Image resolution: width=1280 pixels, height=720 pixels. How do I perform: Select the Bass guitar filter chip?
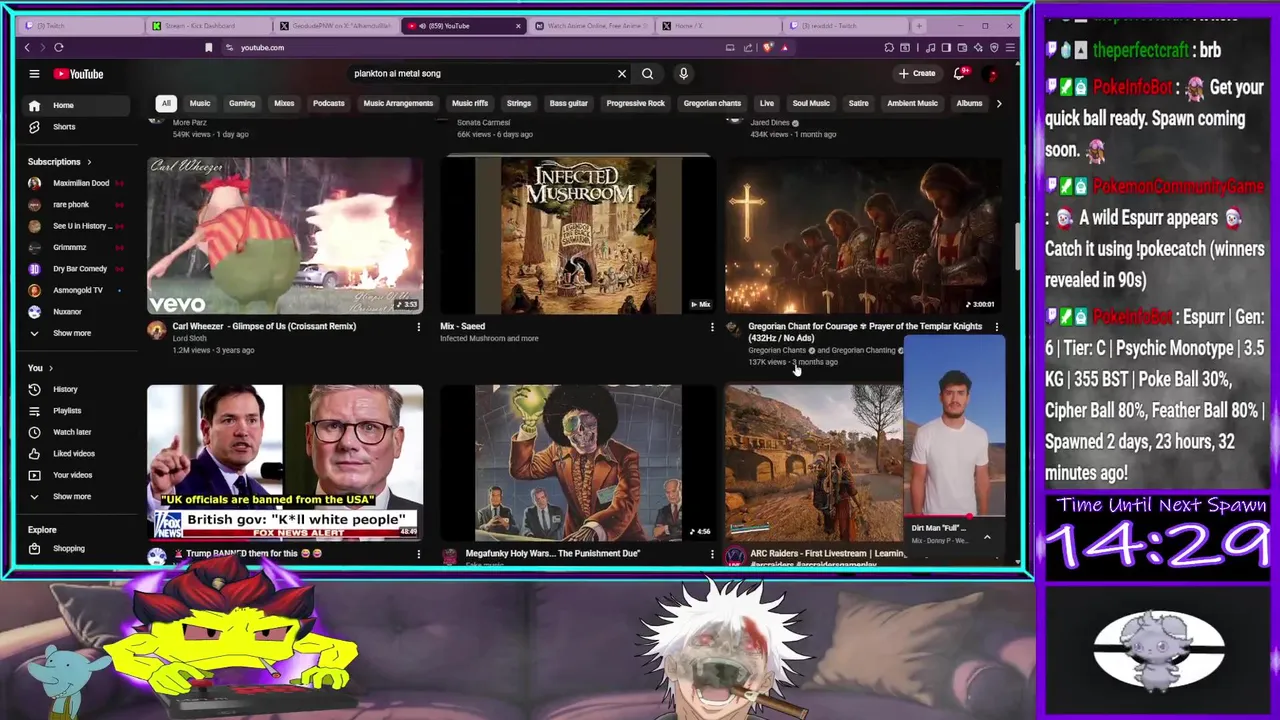[x=568, y=103]
